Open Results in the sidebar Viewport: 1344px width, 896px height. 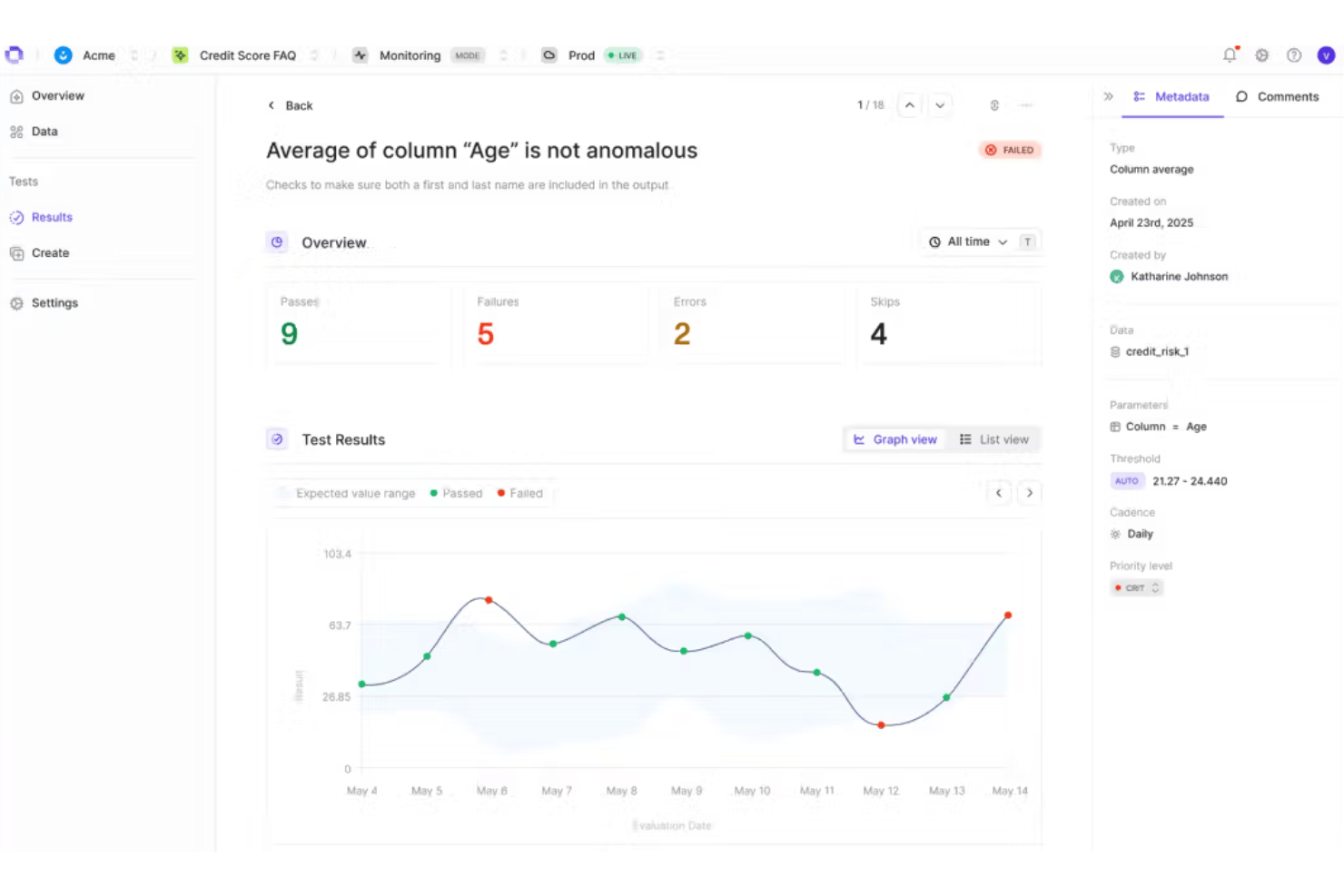pyautogui.click(x=42, y=217)
